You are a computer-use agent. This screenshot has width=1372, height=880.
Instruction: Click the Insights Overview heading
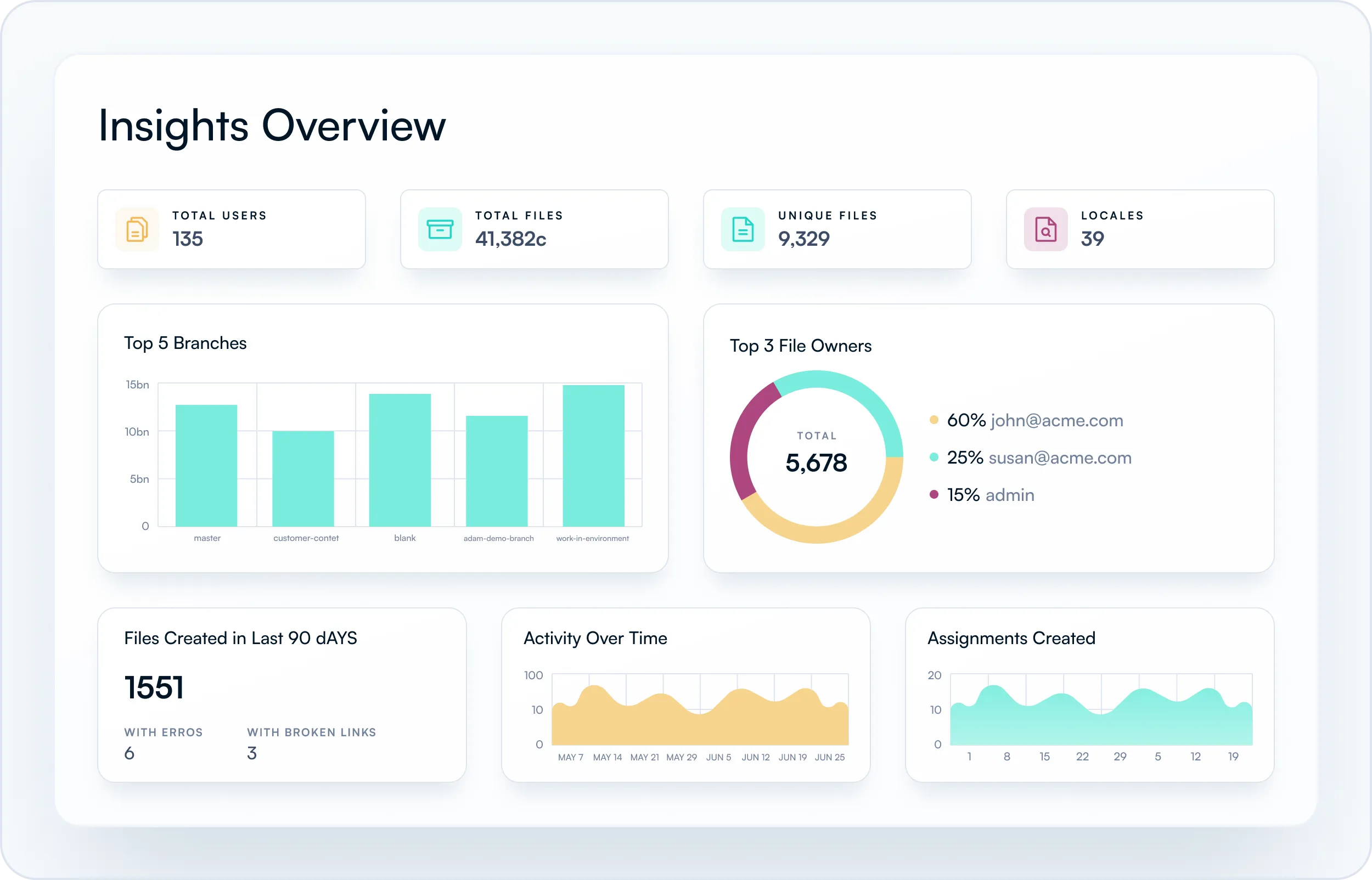point(272,126)
